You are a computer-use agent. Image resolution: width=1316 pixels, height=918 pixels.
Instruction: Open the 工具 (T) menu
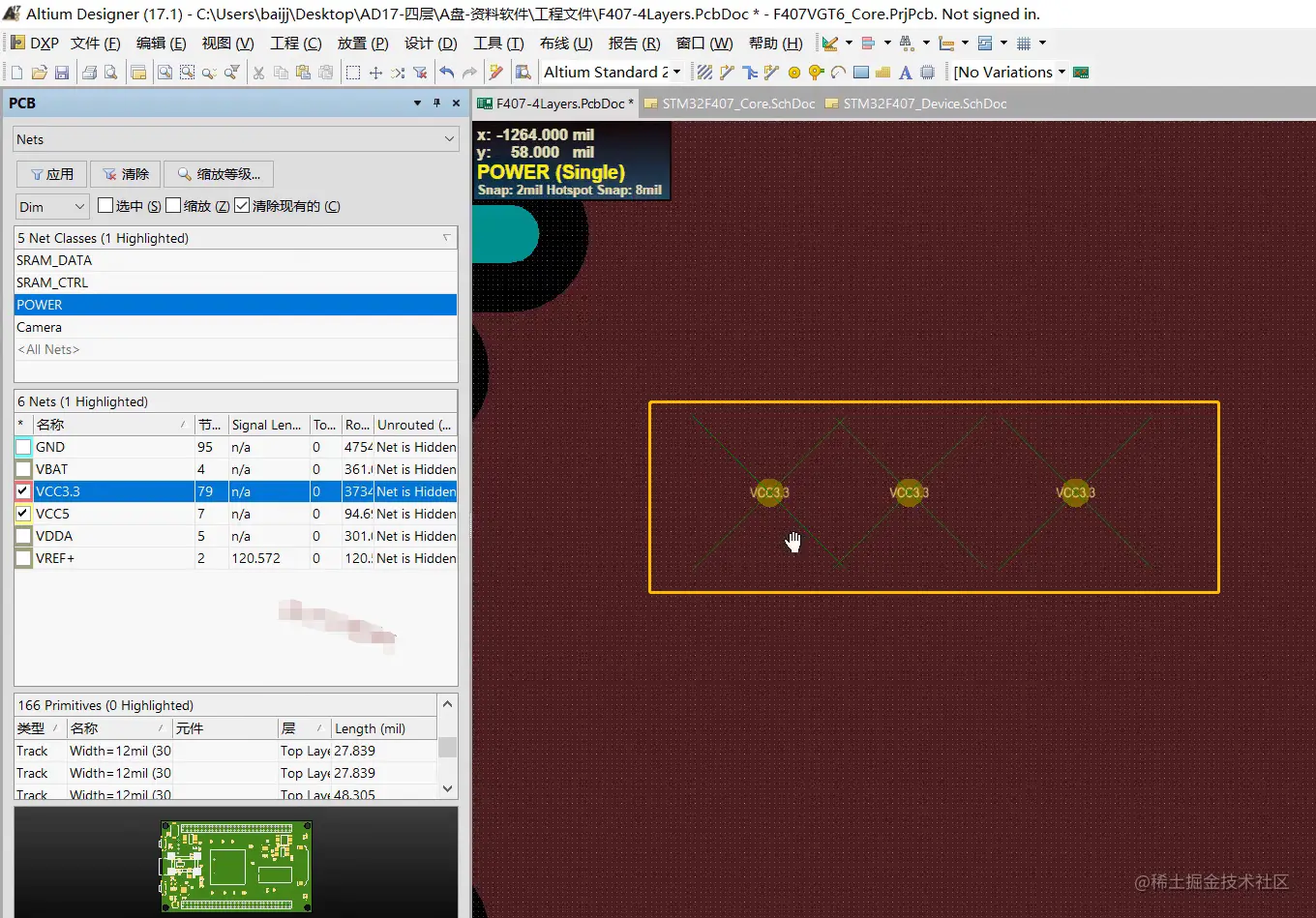pos(498,44)
